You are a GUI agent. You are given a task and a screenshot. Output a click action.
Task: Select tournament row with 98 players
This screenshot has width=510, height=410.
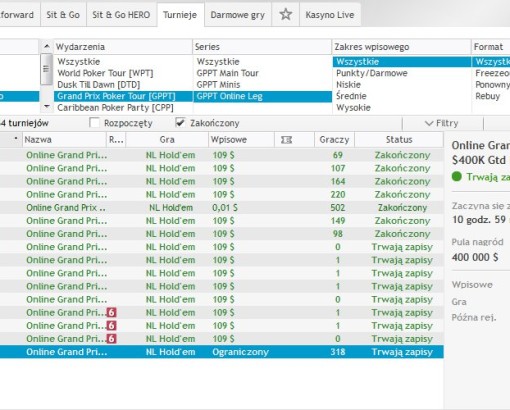click(222, 234)
